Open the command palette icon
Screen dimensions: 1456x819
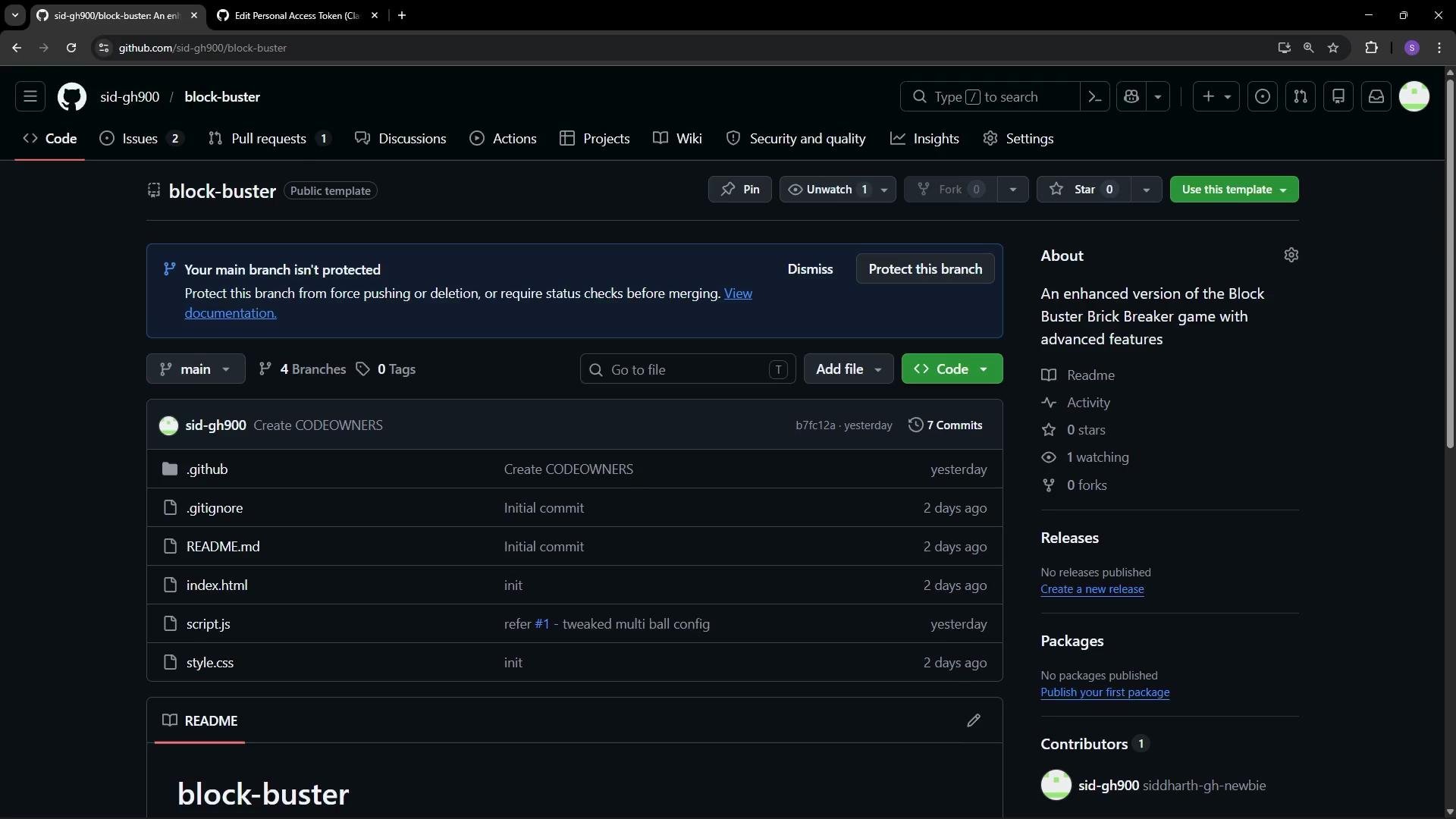1095,96
